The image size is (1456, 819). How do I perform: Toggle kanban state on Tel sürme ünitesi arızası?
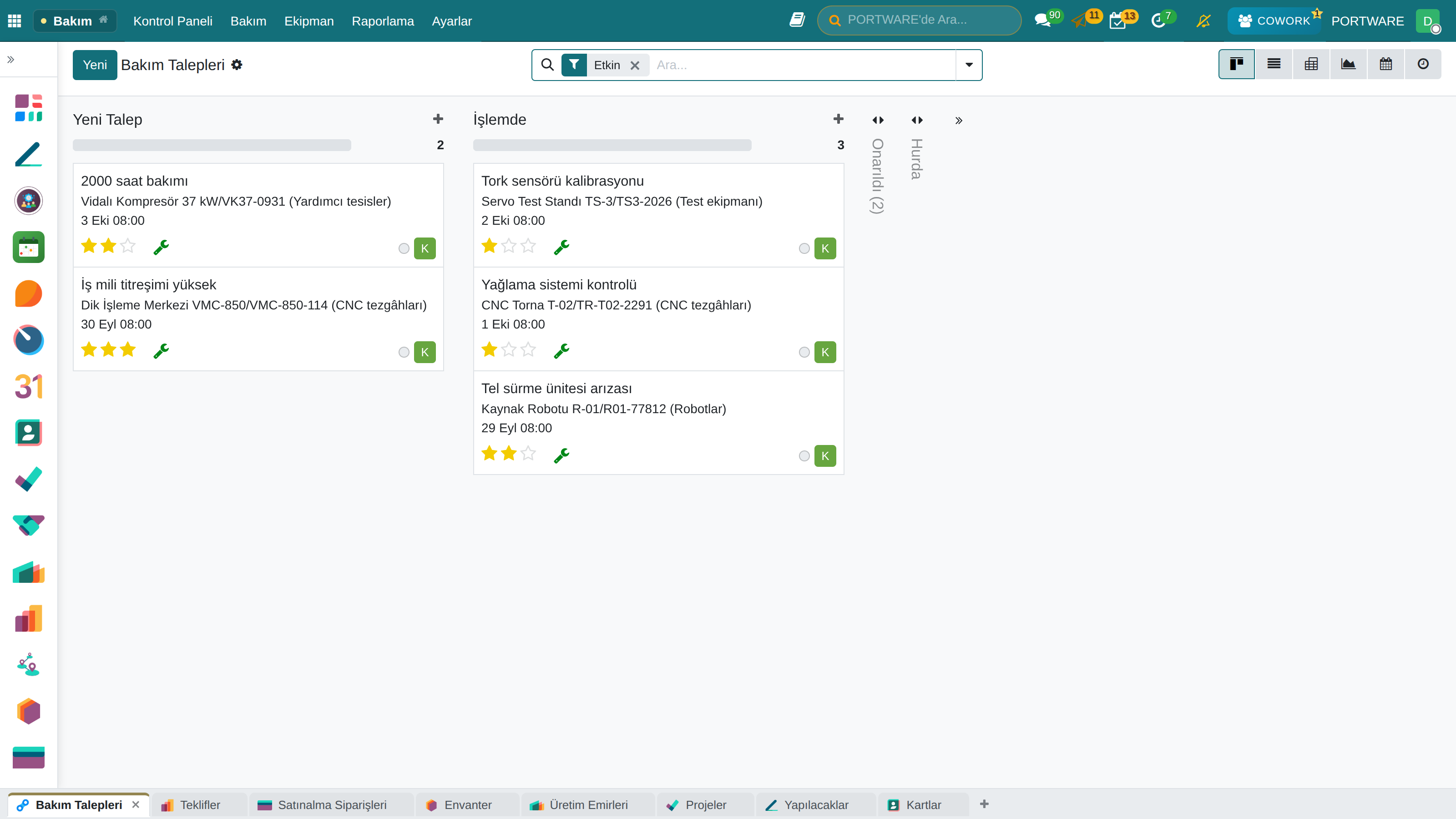pos(804,456)
